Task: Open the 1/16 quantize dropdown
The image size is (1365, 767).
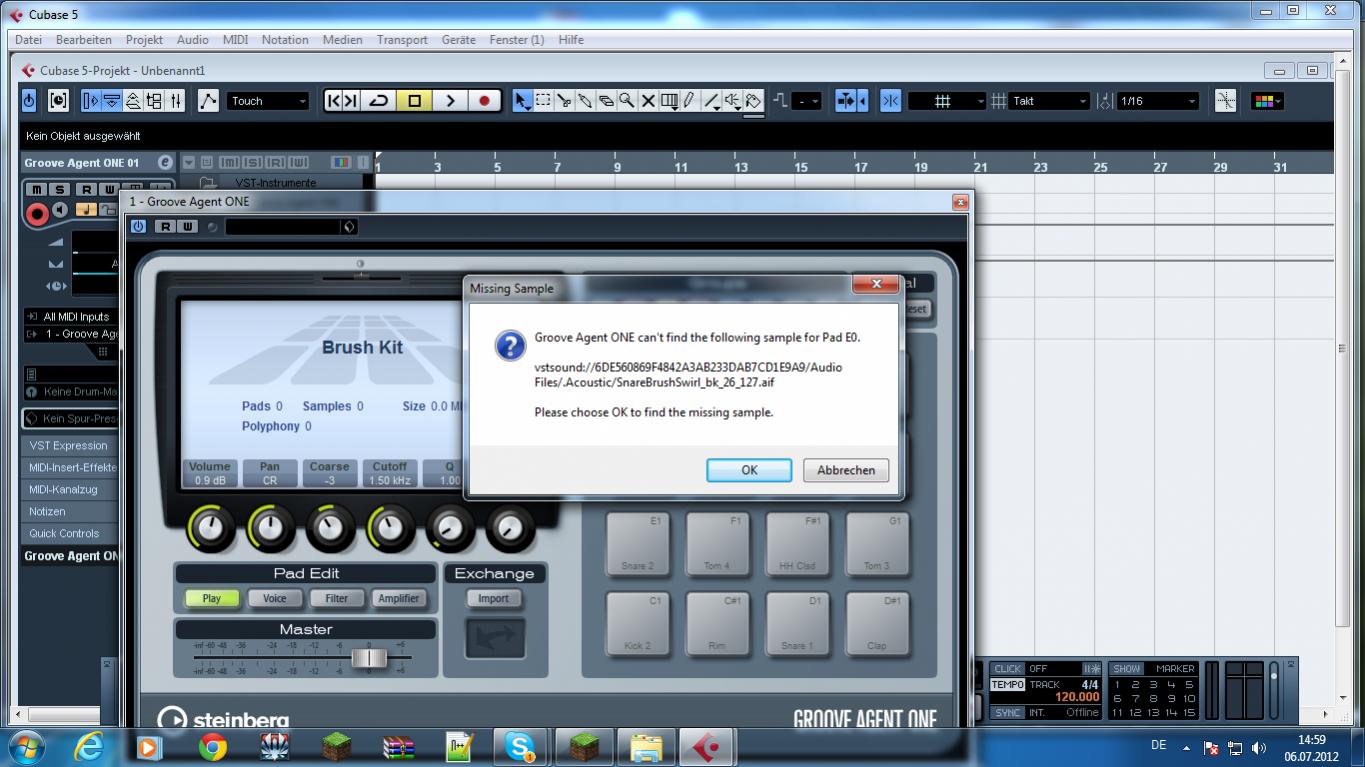Action: click(1157, 101)
